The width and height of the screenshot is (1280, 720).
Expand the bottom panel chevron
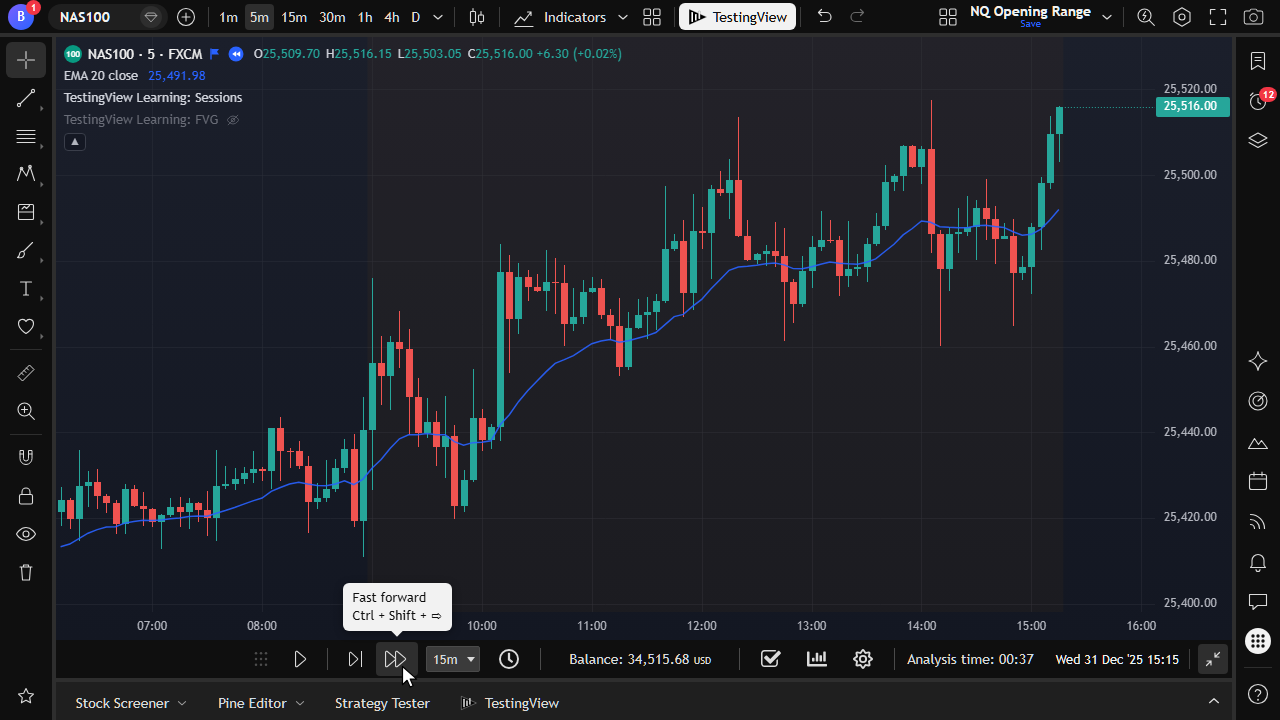pyautogui.click(x=1214, y=702)
